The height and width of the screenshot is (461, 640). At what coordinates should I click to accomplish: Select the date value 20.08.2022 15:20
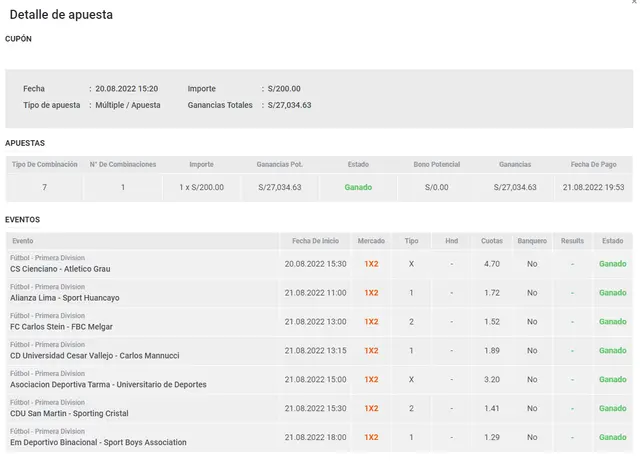(x=127, y=89)
